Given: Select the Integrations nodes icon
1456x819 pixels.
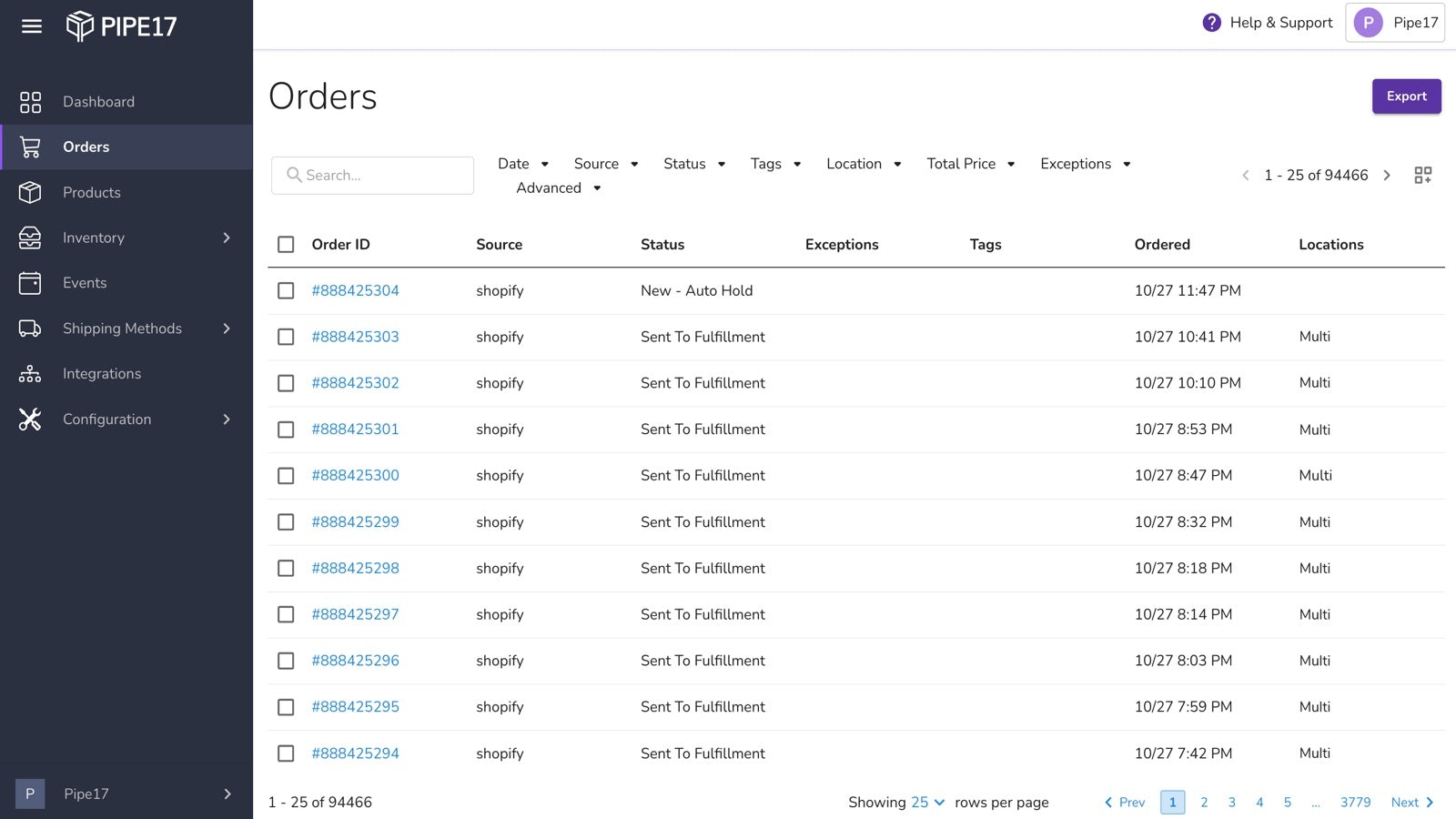Looking at the screenshot, I should pos(29,373).
